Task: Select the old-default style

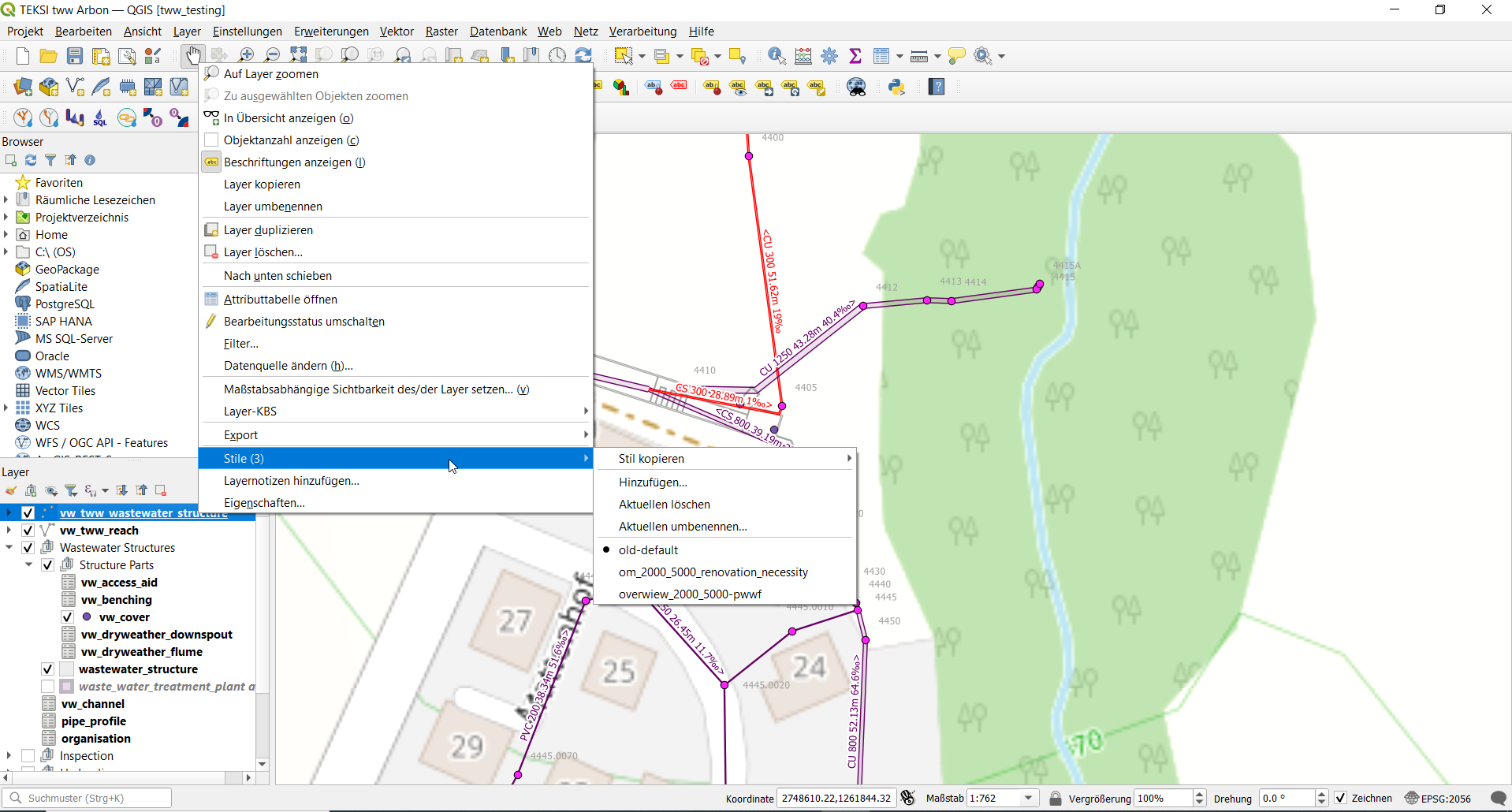Action: coord(648,550)
